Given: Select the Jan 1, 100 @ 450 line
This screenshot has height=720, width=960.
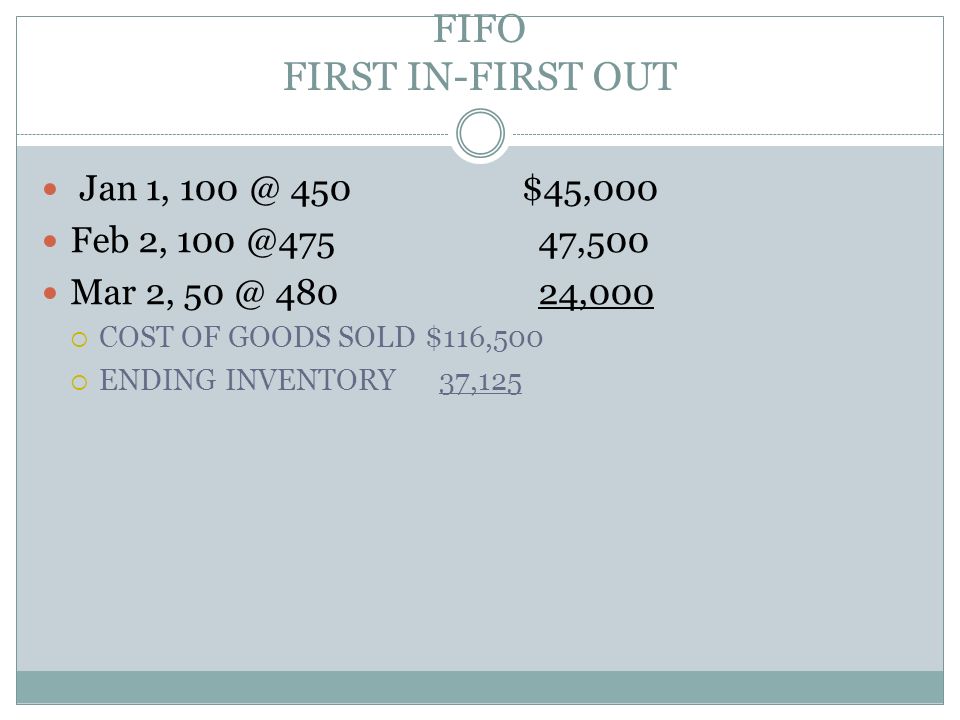Looking at the screenshot, I should pyautogui.click(x=214, y=189).
